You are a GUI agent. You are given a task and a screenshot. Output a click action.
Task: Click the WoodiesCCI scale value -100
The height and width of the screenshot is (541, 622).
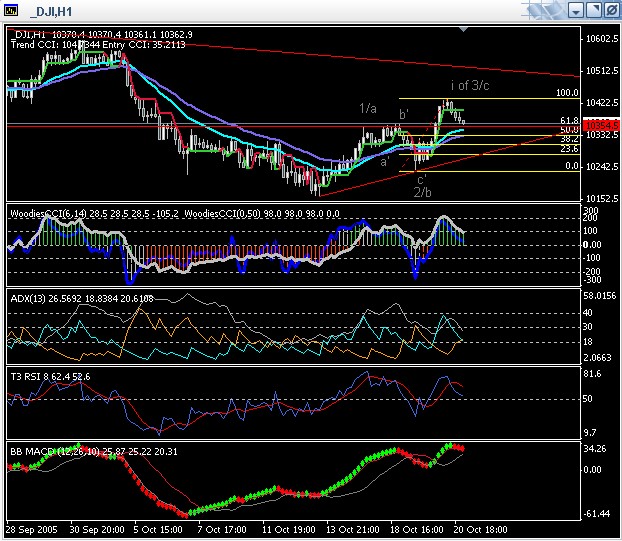pyautogui.click(x=591, y=258)
